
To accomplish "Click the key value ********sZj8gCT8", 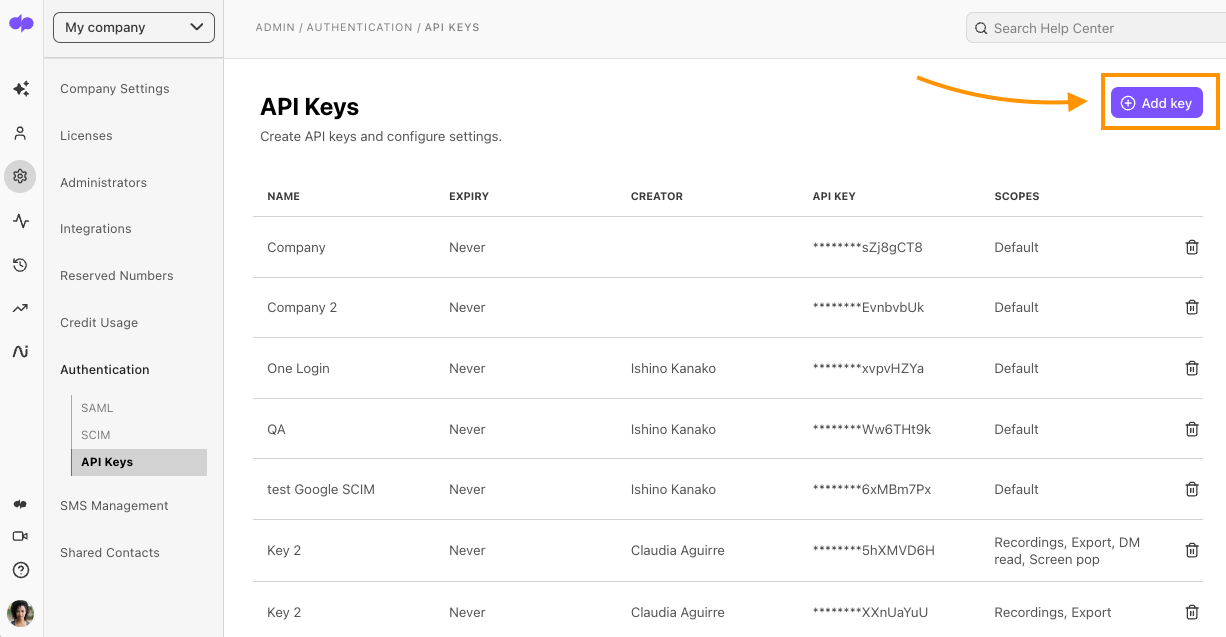I will [868, 247].
